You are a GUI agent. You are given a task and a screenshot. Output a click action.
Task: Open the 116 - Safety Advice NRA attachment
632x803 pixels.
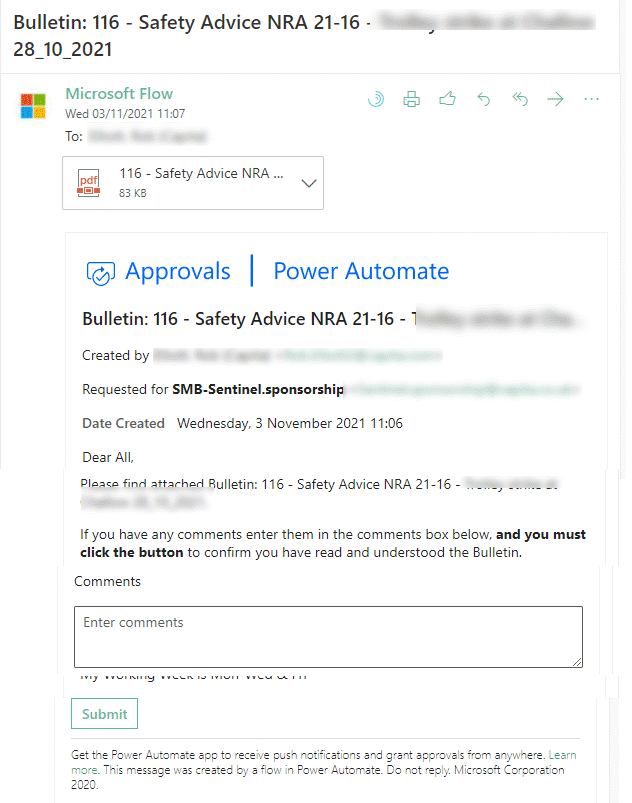point(193,183)
